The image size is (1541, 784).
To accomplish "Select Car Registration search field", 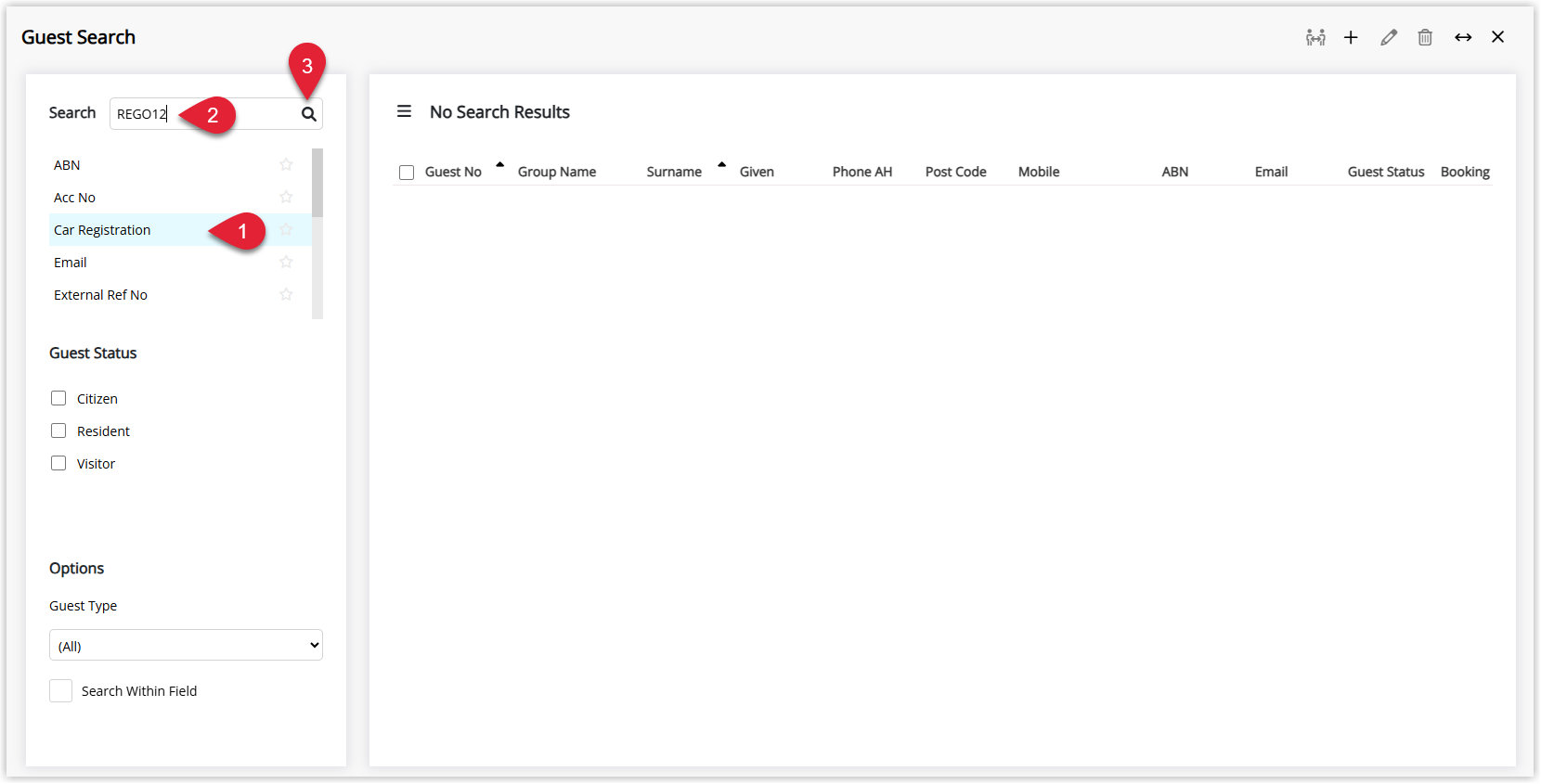I will (x=180, y=229).
